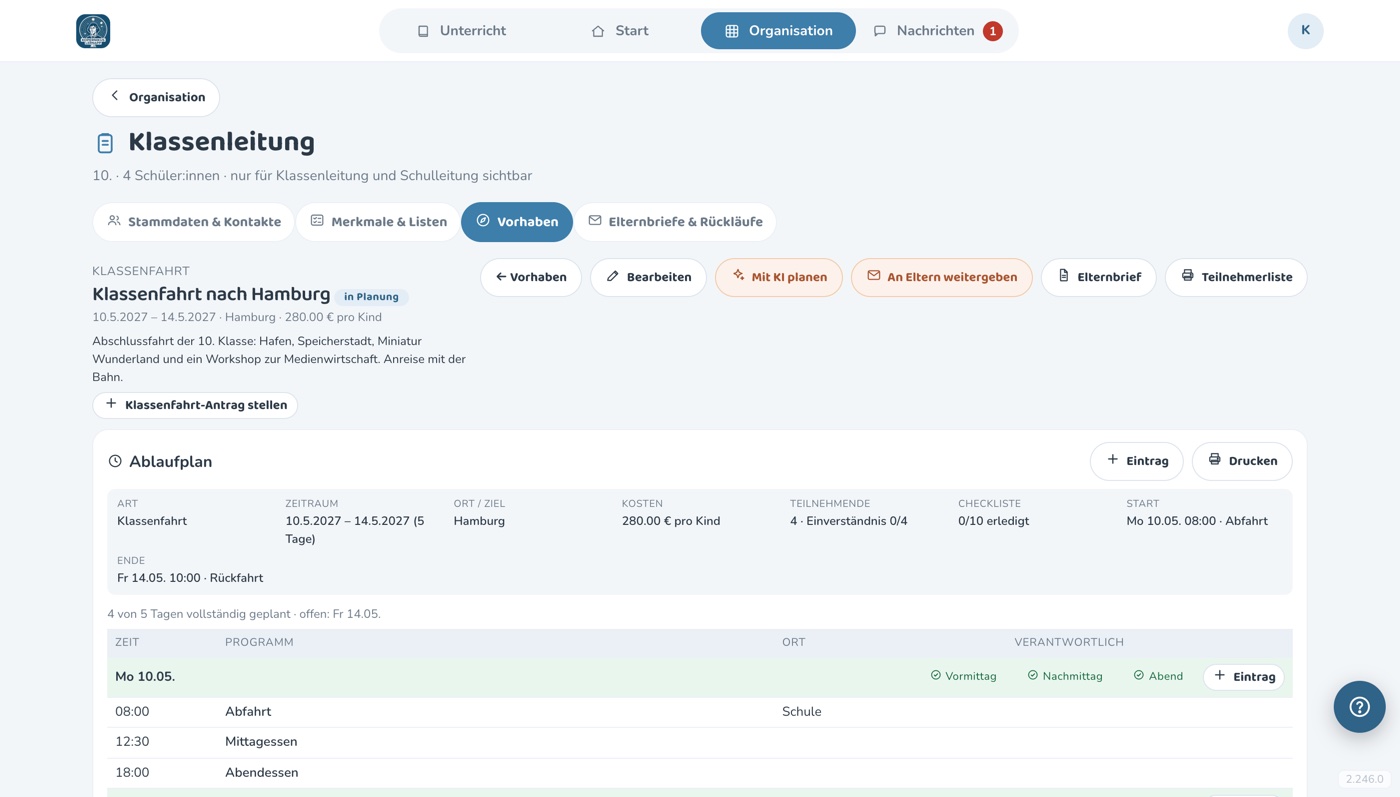Click the Einverständnis 0/4 participants value
Screen dimensions: 1400x797
click(849, 521)
